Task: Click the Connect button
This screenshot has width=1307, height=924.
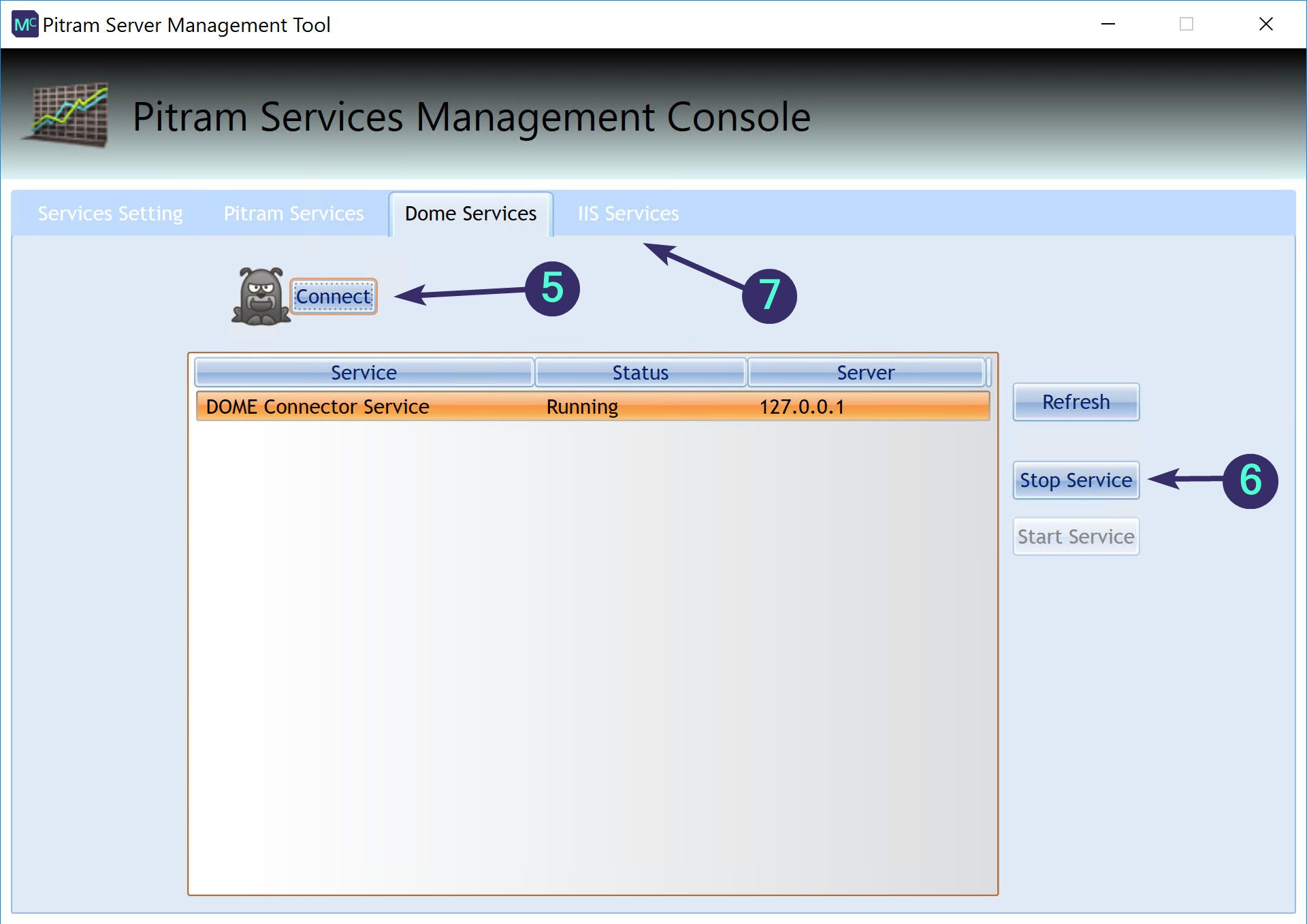Action: click(333, 296)
